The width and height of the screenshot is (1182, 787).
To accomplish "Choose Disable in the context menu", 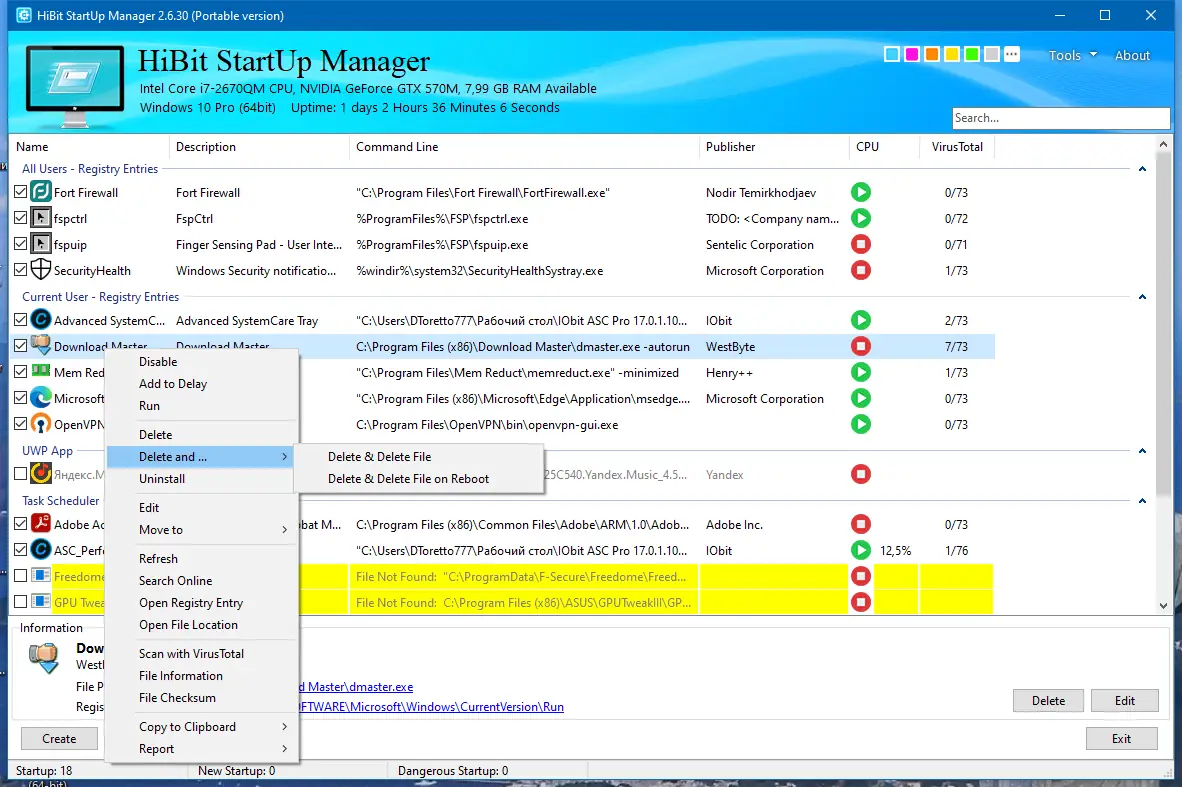I will [202, 362].
